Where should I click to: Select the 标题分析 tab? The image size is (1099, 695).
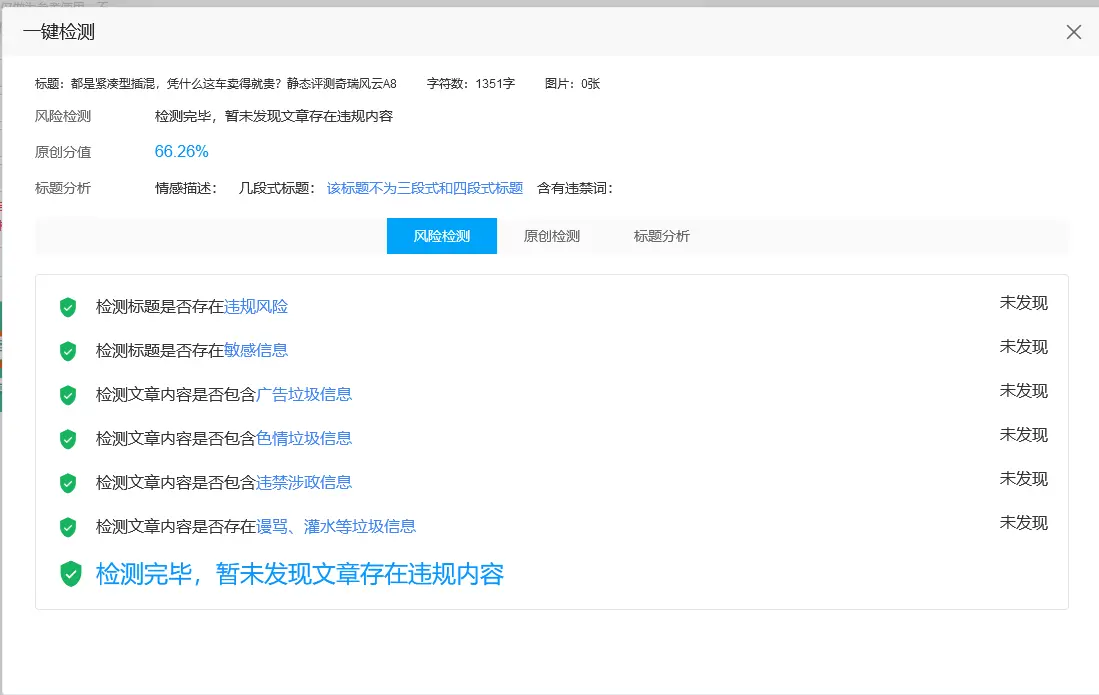point(661,237)
